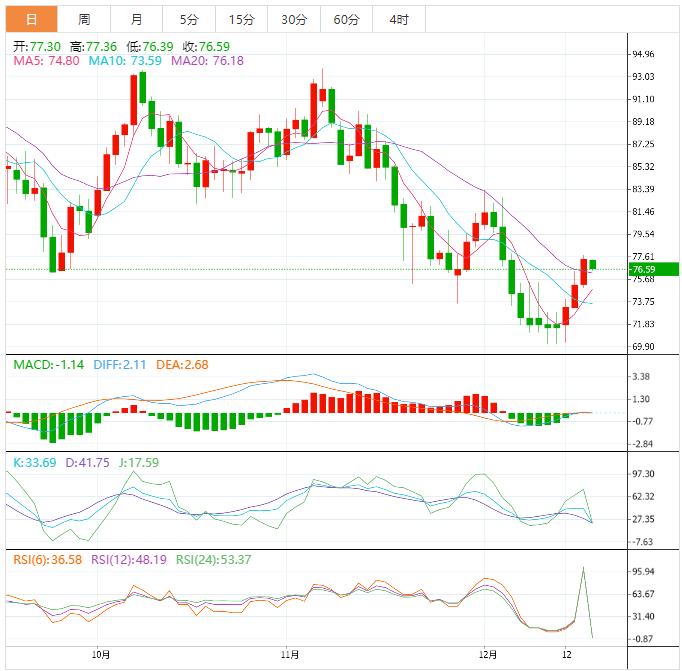682x671 pixels.
Task: Click the MA5: 74.80 indicator label
Action: click(x=46, y=61)
